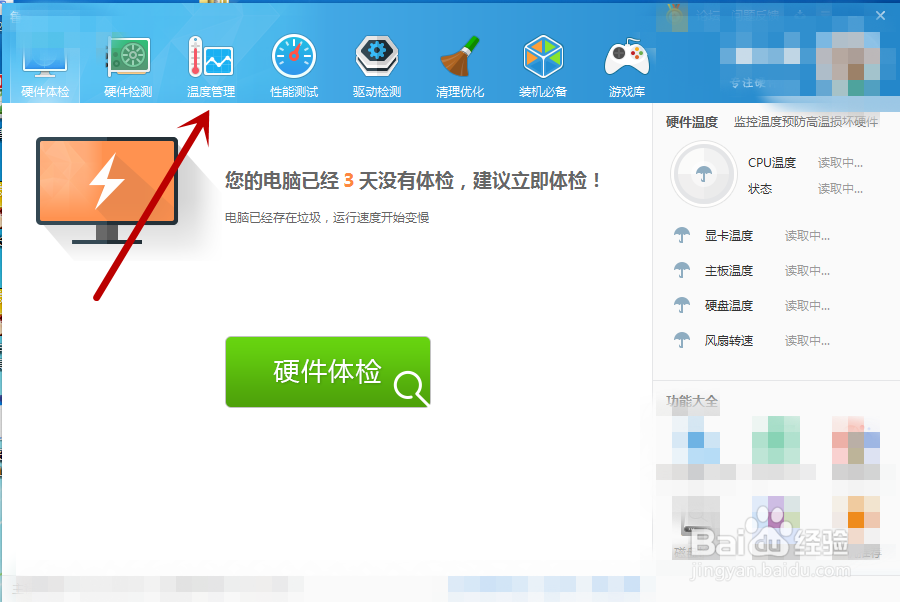Open the 温度管理 thermometer tab
The image size is (900, 602).
click(211, 66)
